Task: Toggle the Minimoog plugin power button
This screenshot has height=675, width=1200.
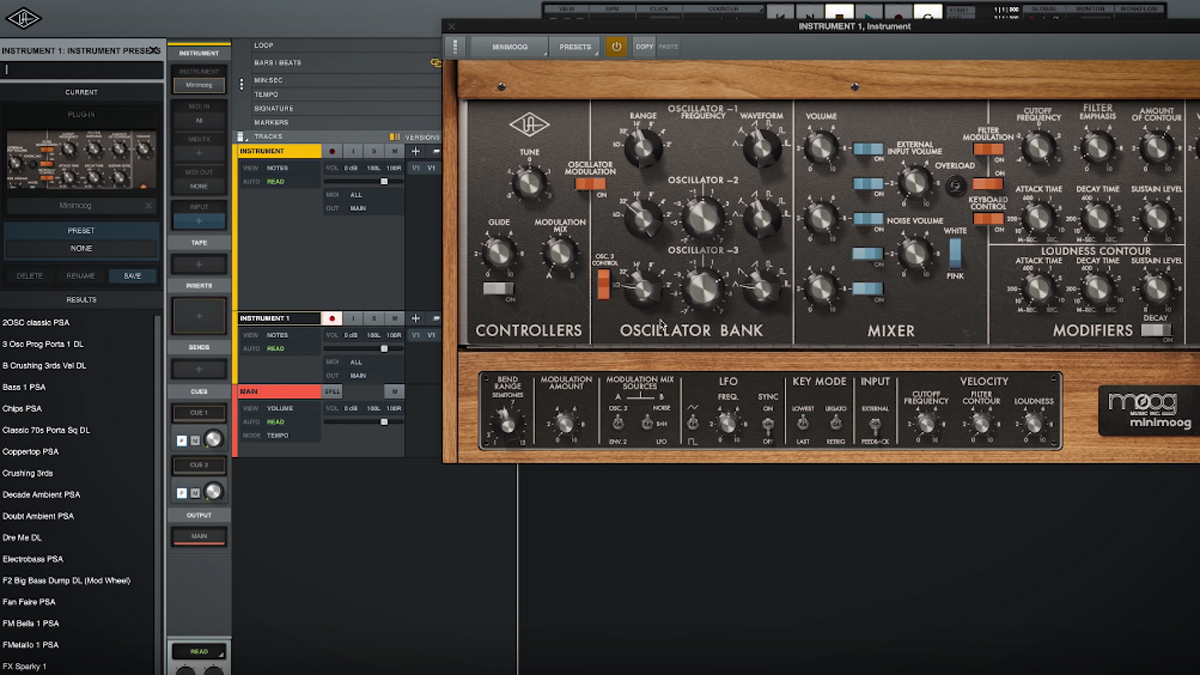Action: click(x=616, y=47)
